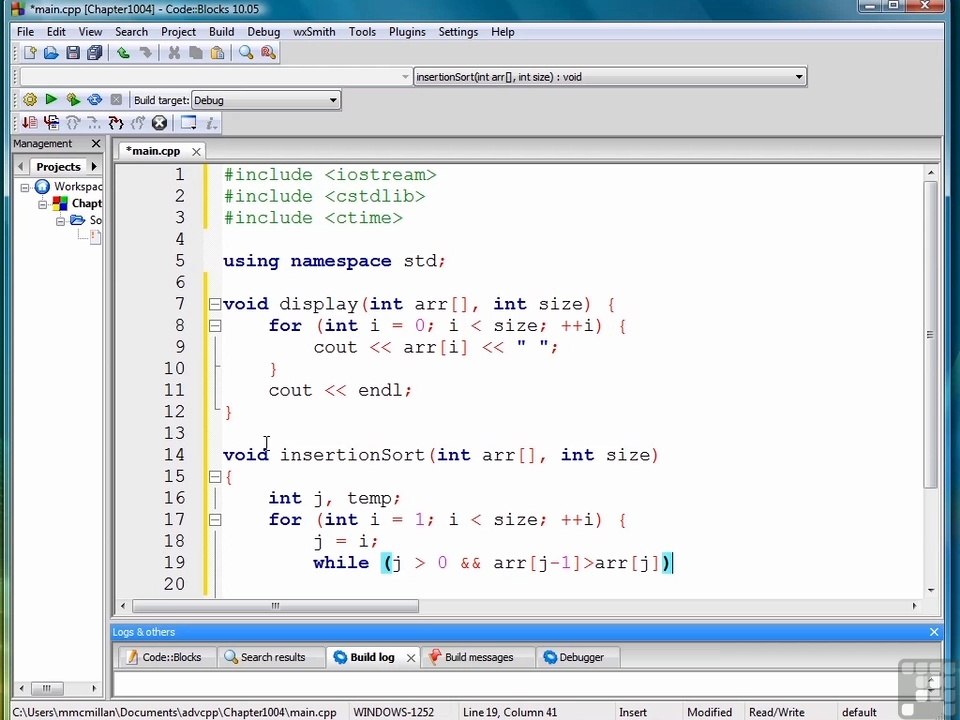Click the editor scrollbar down arrow
This screenshot has width=960, height=720.
(931, 590)
